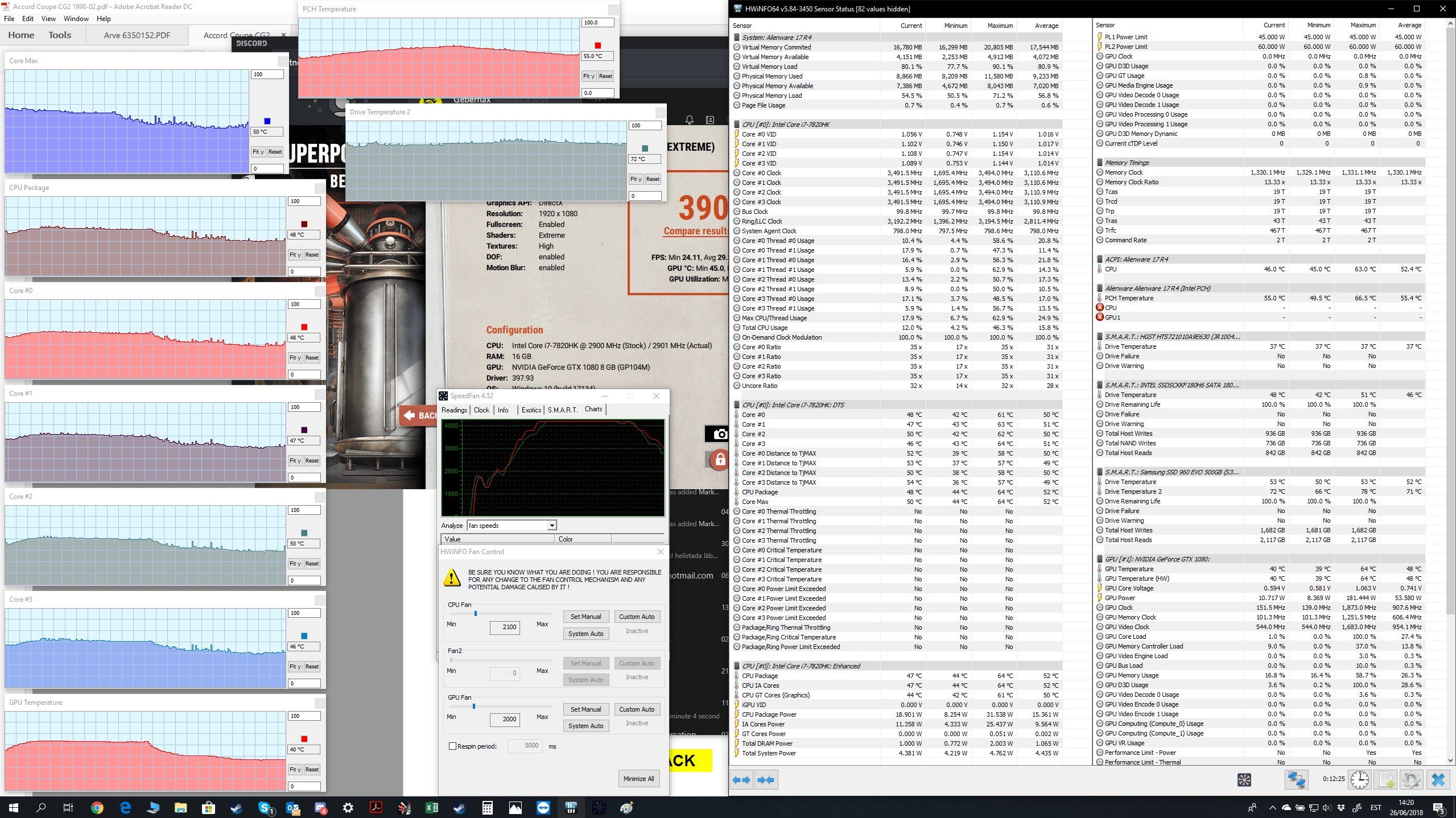The height and width of the screenshot is (818, 1456).
Task: Click red color swatch in PCH Temperature graph
Action: tap(597, 46)
